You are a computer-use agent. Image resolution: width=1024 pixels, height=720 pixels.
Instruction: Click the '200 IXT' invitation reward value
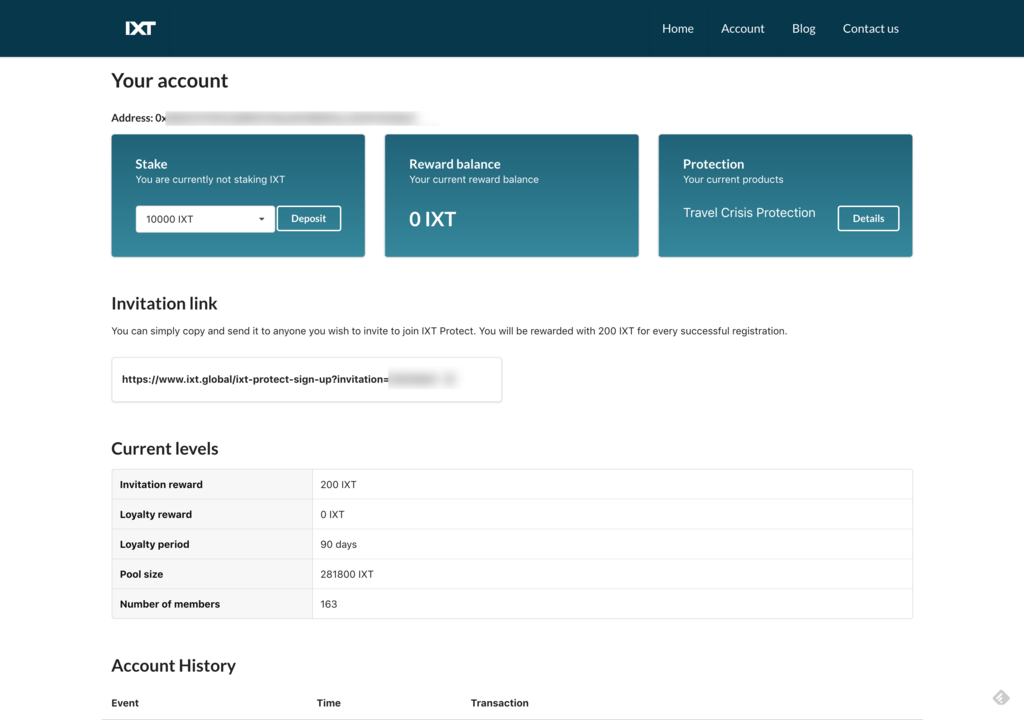click(x=338, y=485)
